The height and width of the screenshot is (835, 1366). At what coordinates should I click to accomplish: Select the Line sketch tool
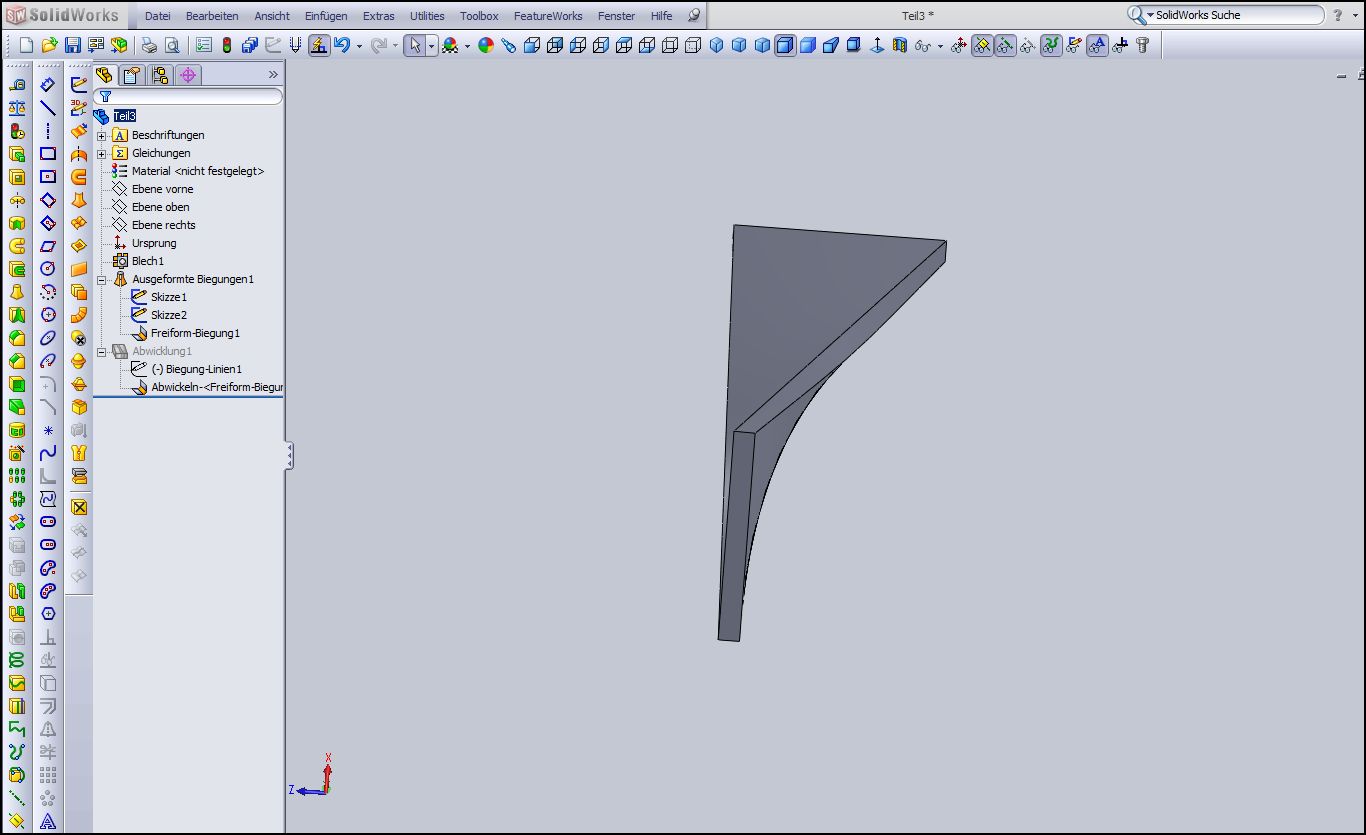pyautogui.click(x=48, y=108)
